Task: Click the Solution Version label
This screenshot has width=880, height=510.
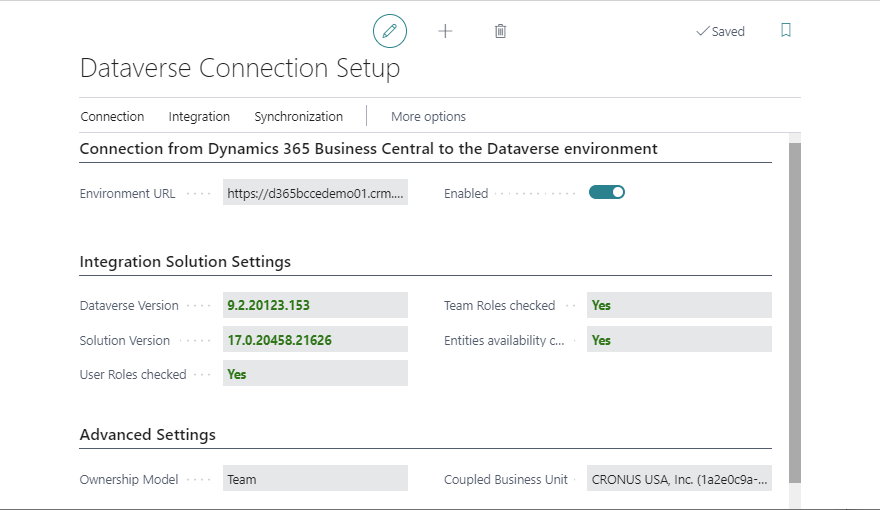Action: pos(125,341)
